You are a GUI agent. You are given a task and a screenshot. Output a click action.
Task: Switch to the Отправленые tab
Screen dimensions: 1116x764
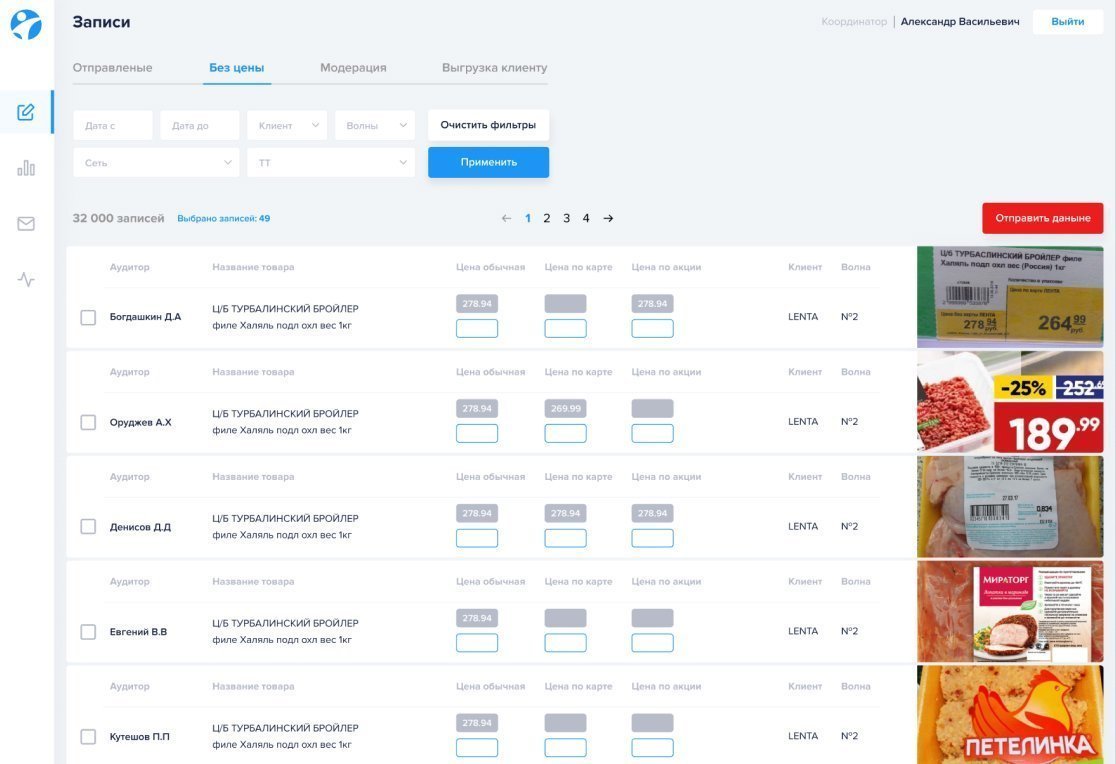coord(112,68)
